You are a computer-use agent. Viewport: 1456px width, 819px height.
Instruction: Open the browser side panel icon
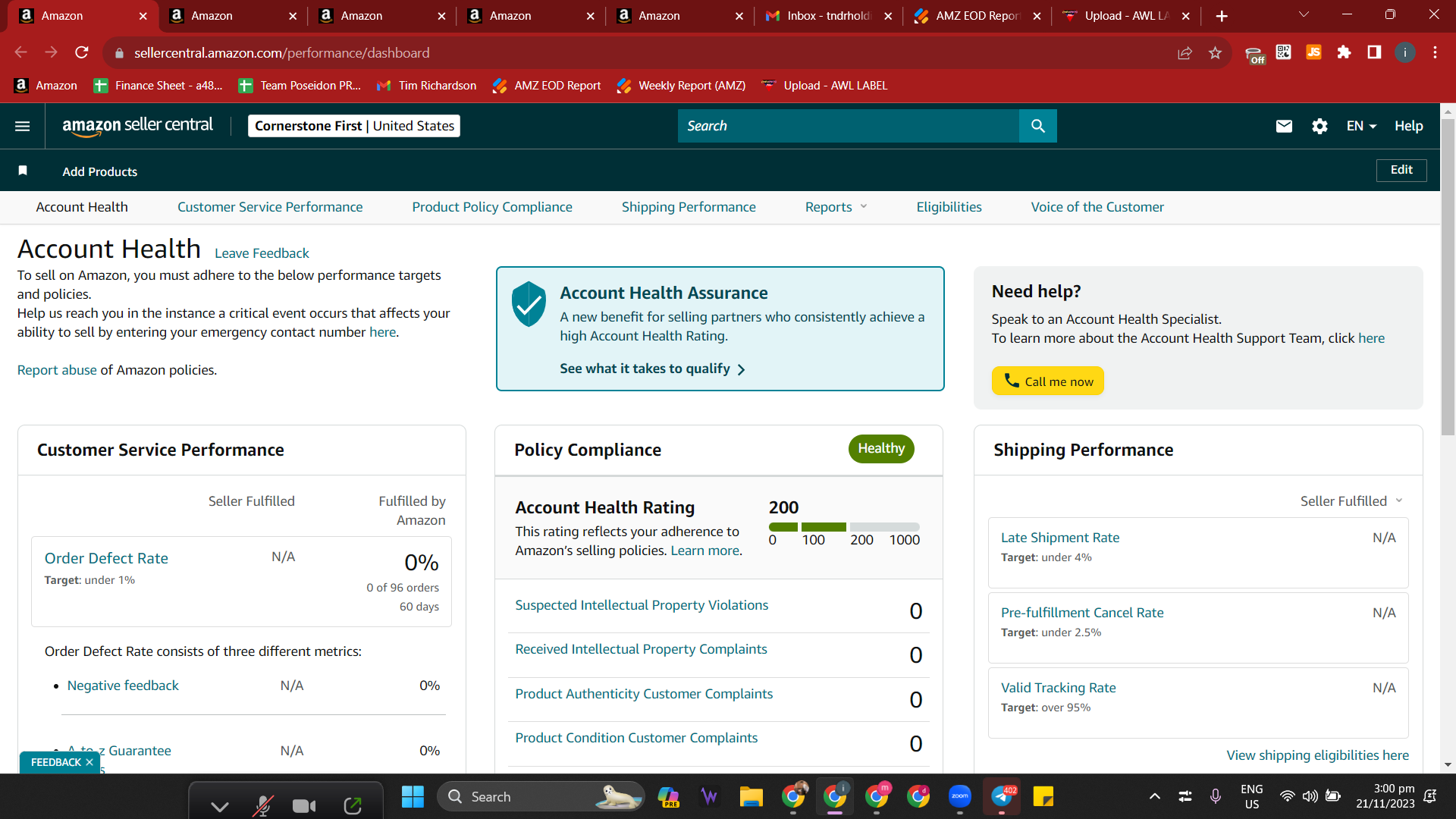1374,52
